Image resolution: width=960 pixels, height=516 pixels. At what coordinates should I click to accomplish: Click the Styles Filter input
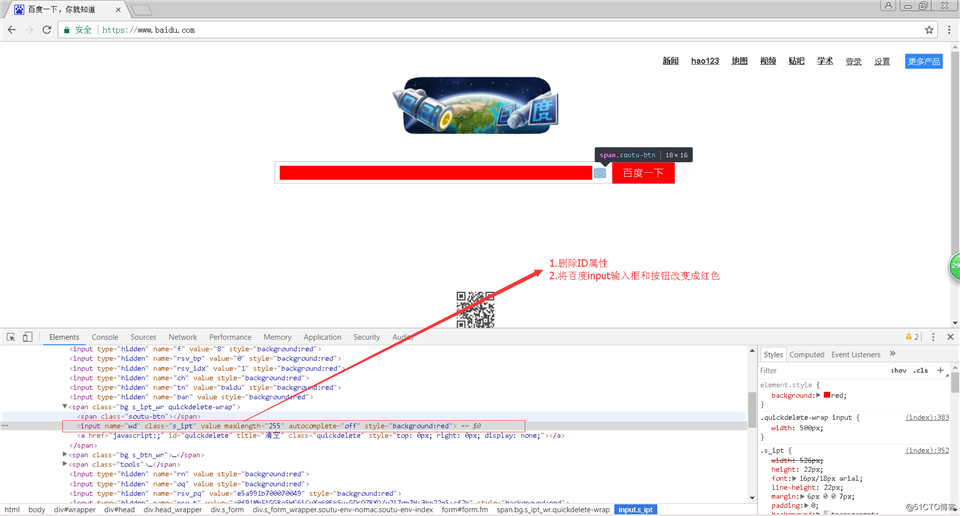tap(820, 370)
